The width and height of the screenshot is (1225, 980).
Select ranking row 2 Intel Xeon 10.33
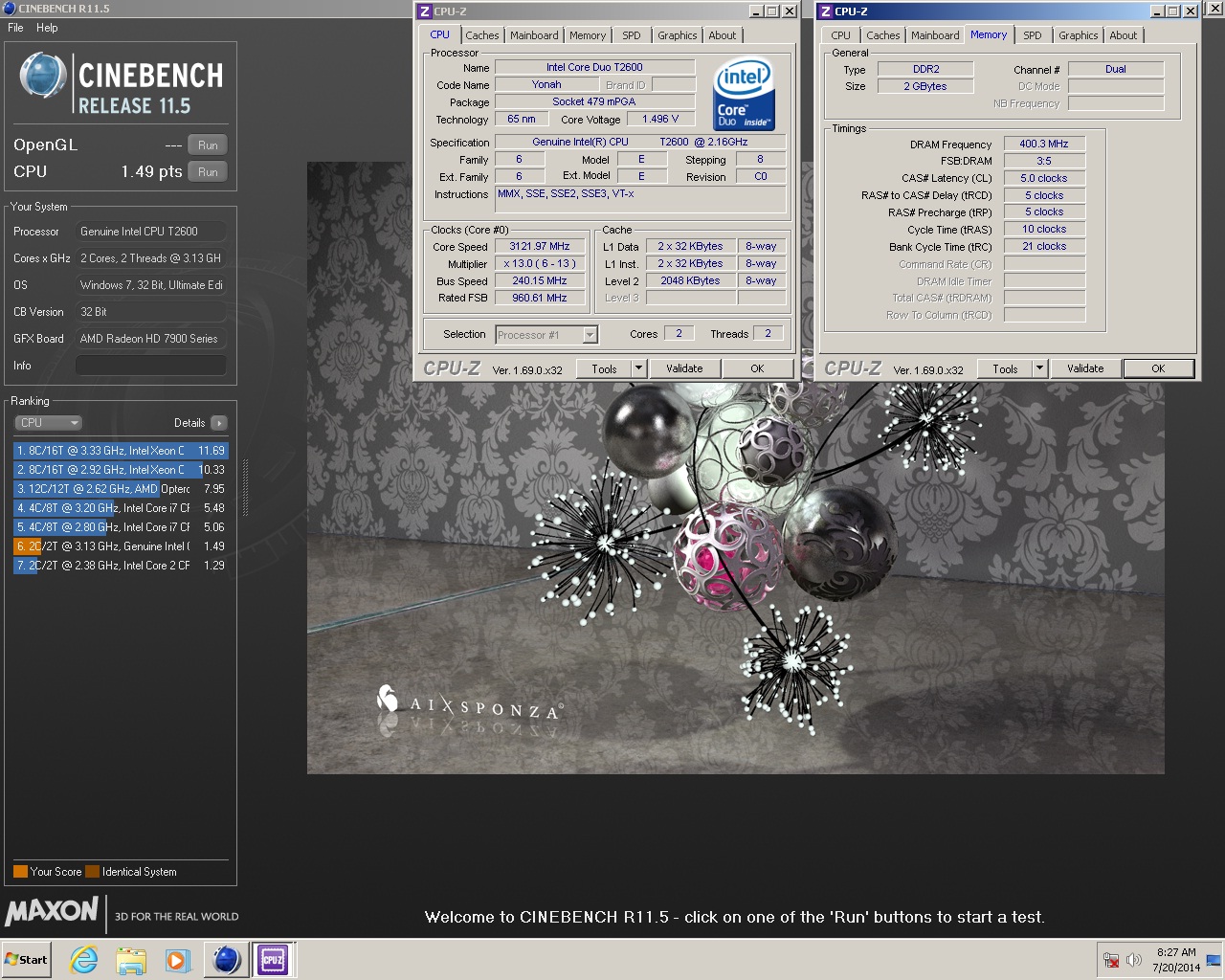click(121, 470)
